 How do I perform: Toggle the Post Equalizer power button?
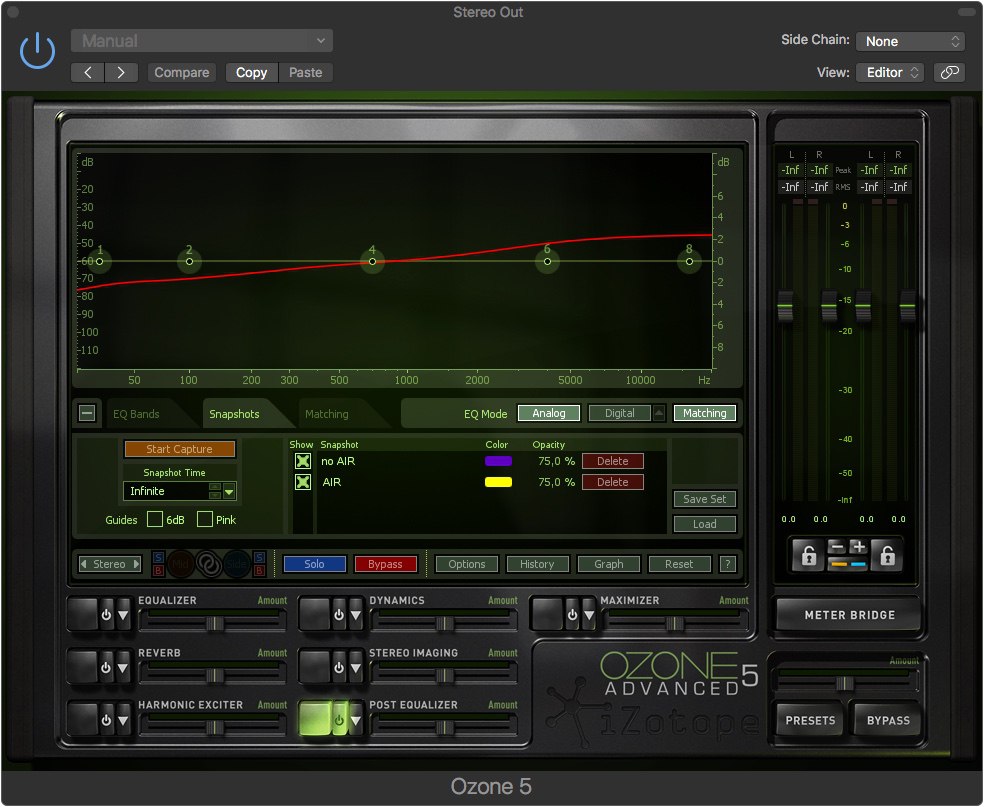337,719
